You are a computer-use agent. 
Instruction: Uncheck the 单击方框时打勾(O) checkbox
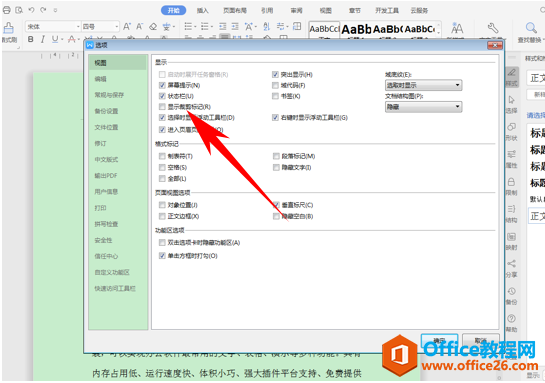pyautogui.click(x=162, y=256)
